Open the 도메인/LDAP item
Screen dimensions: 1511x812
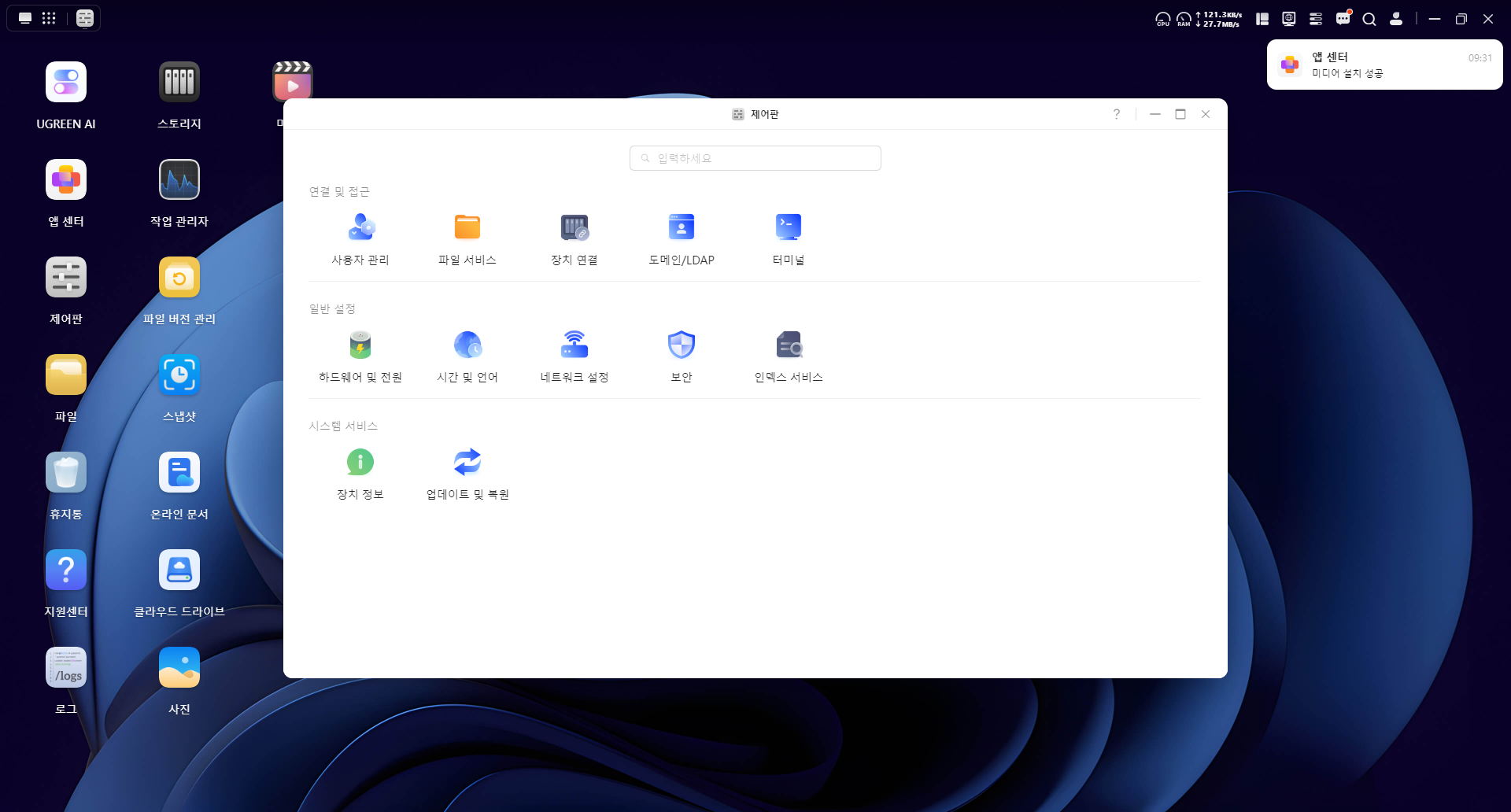[x=682, y=239]
